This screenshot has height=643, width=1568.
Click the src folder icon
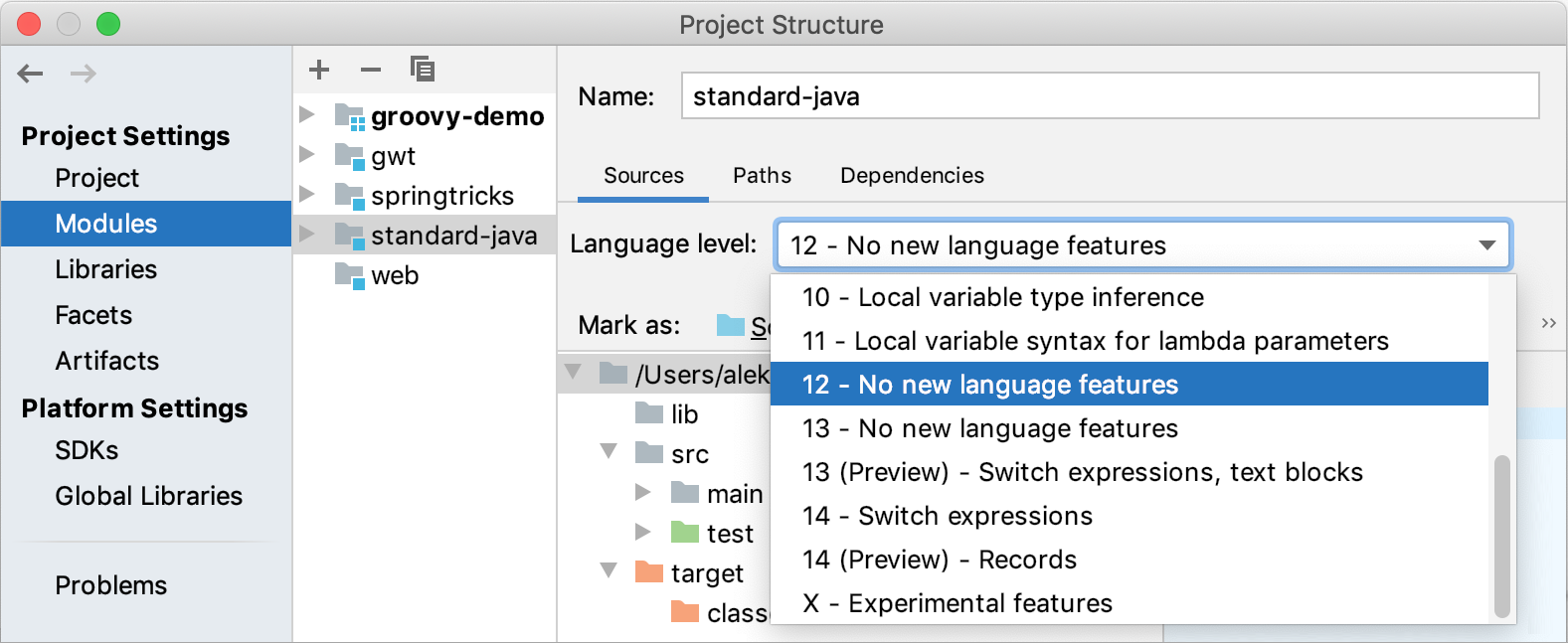[649, 452]
